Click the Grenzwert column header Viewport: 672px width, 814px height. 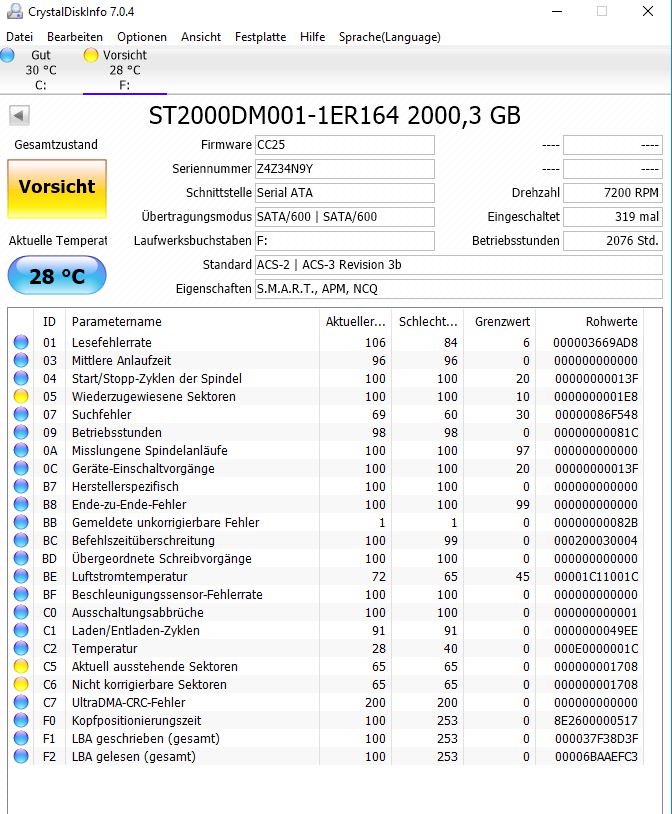[x=500, y=321]
